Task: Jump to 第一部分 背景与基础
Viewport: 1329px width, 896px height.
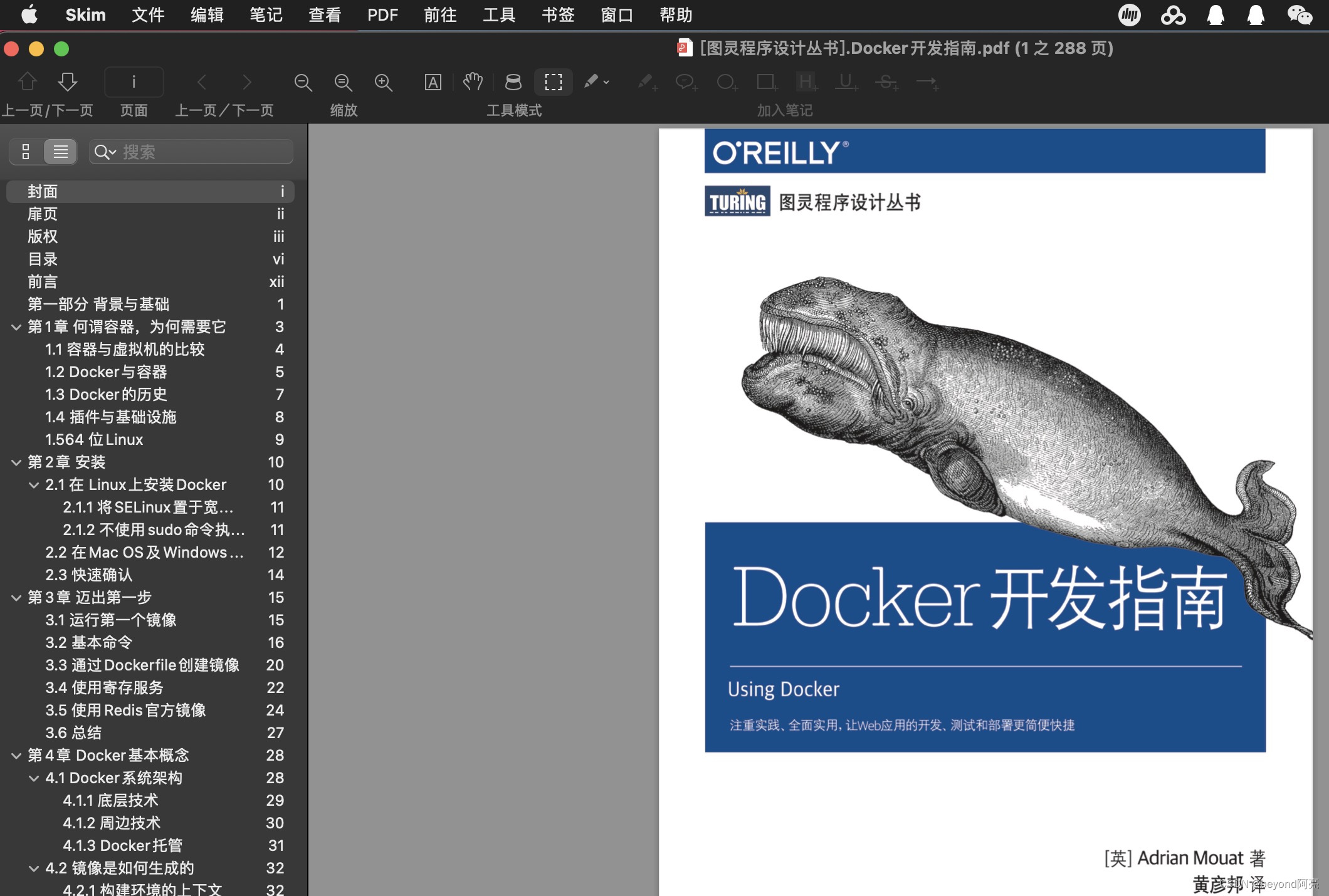Action: (x=150, y=304)
